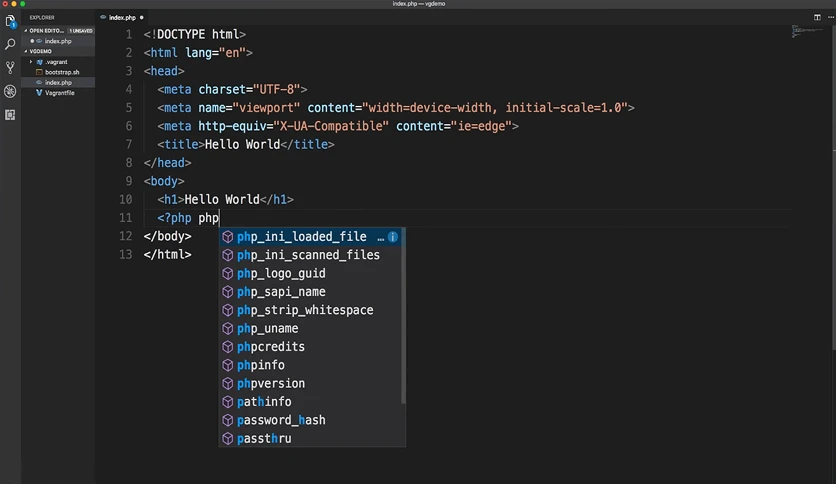Open bootstrap.sh in the explorer
Viewport: 836px width, 484px height.
tap(58, 72)
